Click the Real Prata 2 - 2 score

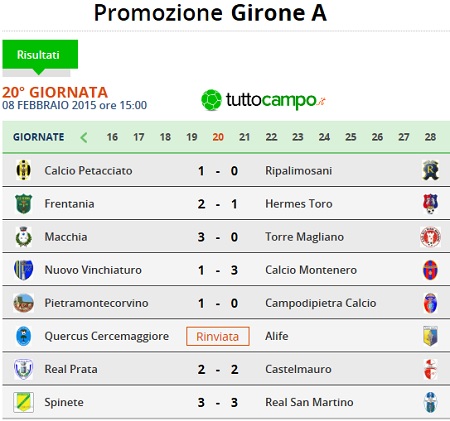tap(218, 369)
